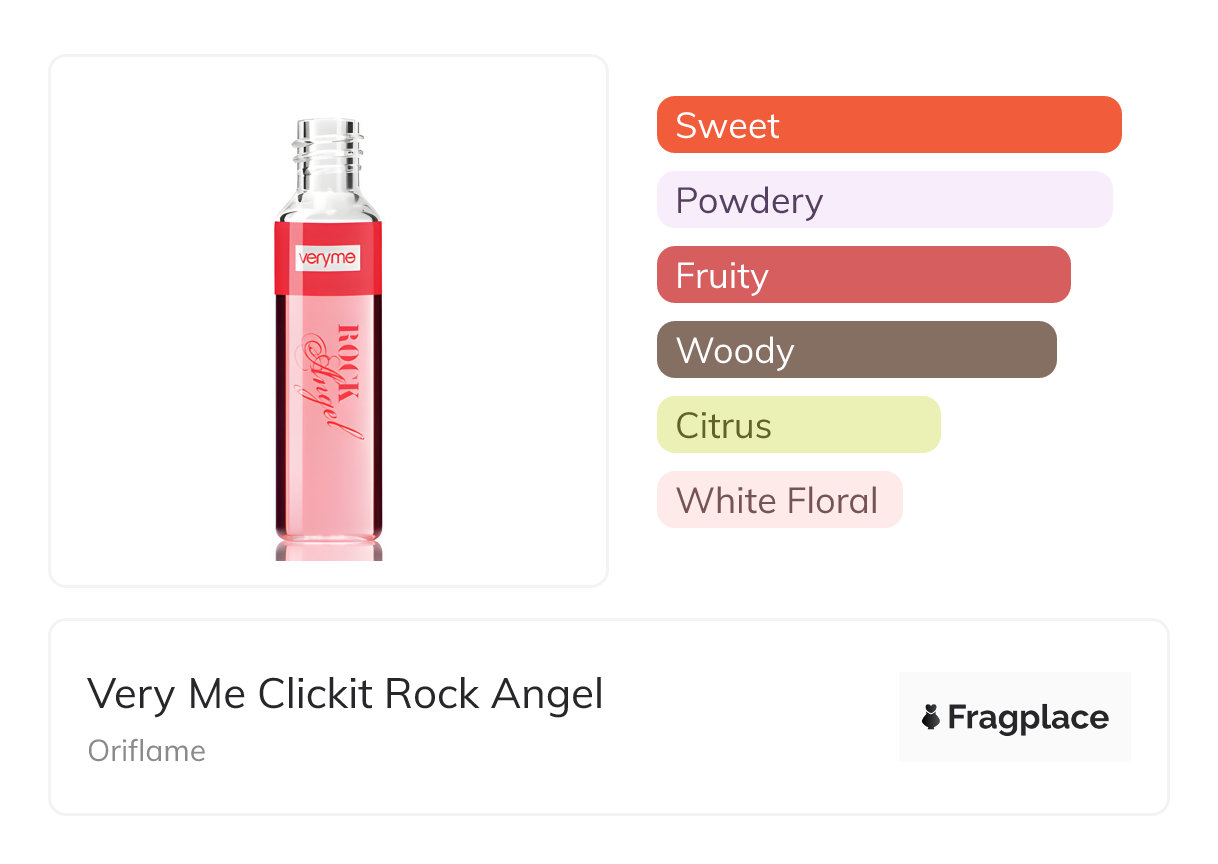Open the Oriflame brand link
1218x864 pixels.
(x=147, y=751)
